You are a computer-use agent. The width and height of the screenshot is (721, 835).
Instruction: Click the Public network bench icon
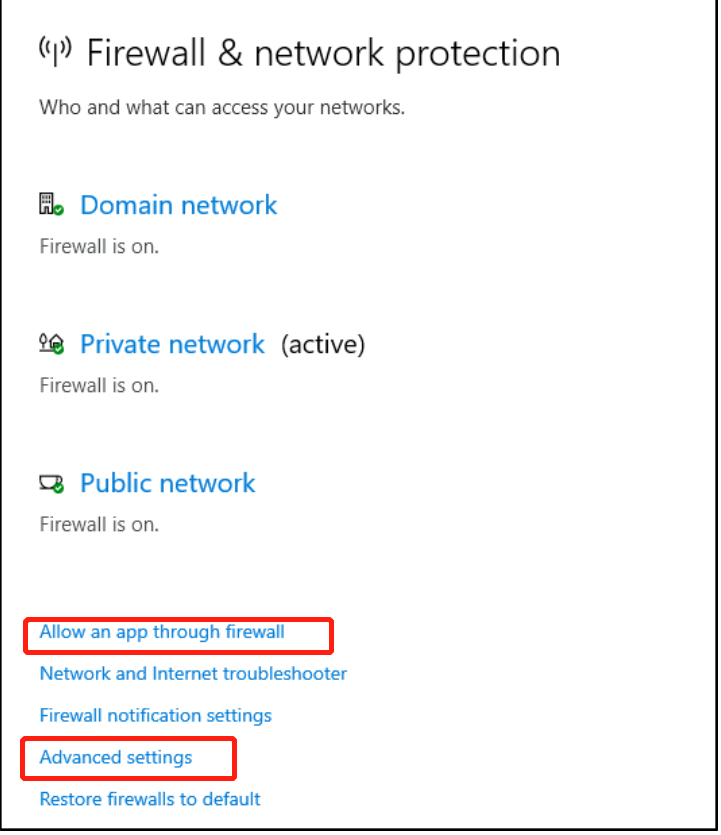[49, 483]
